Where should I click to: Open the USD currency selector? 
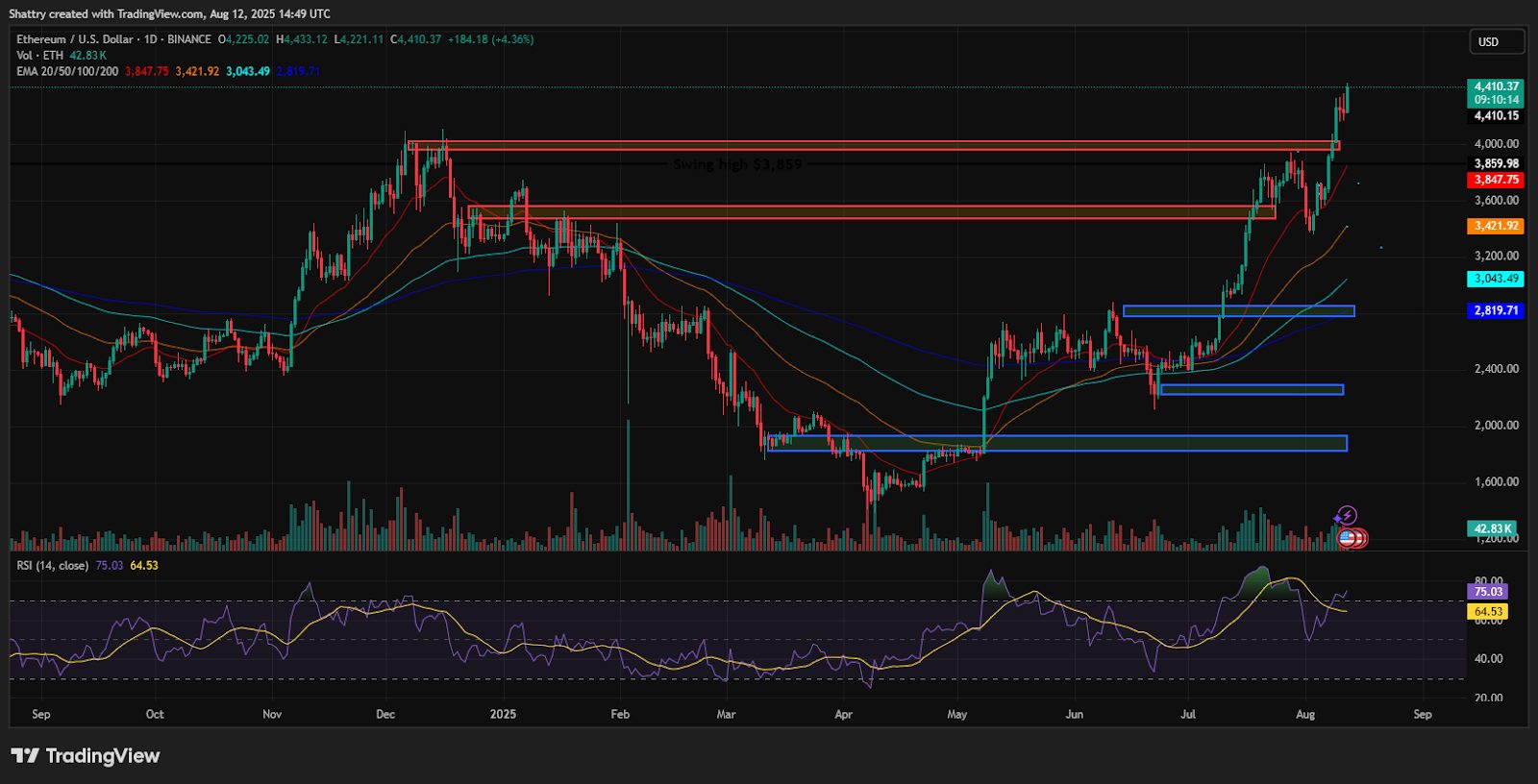(1496, 42)
